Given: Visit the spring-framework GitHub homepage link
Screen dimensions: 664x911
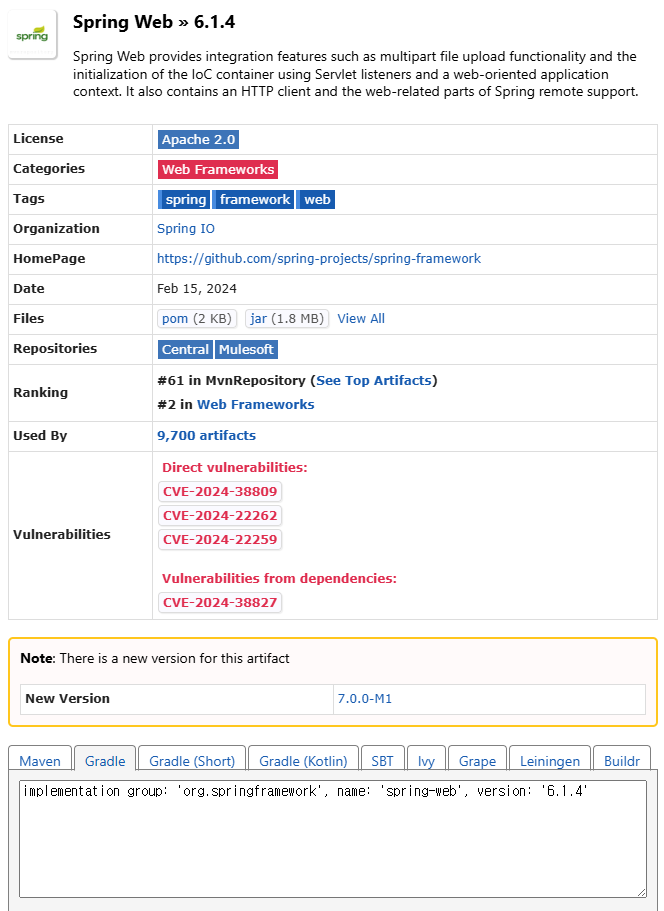Looking at the screenshot, I should pos(319,259).
